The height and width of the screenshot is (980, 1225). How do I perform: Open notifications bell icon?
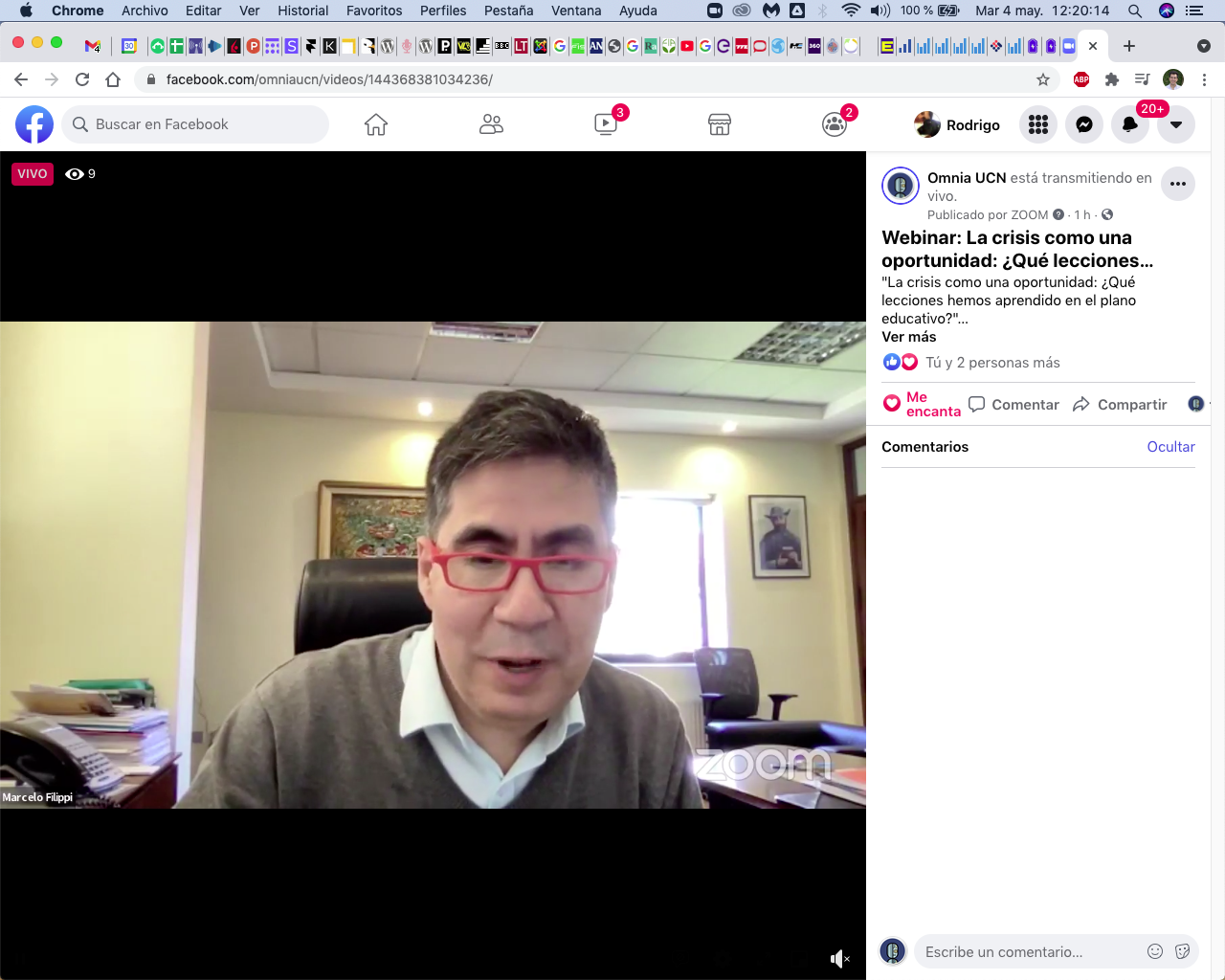[1130, 124]
